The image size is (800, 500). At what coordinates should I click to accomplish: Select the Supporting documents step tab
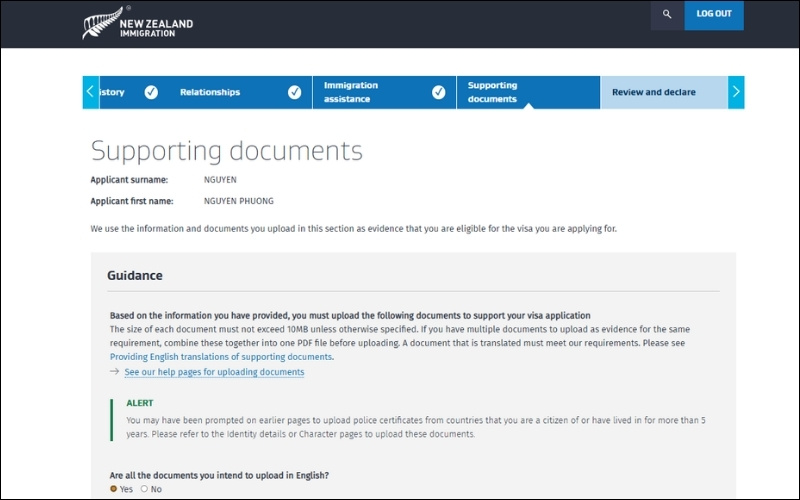(493, 92)
